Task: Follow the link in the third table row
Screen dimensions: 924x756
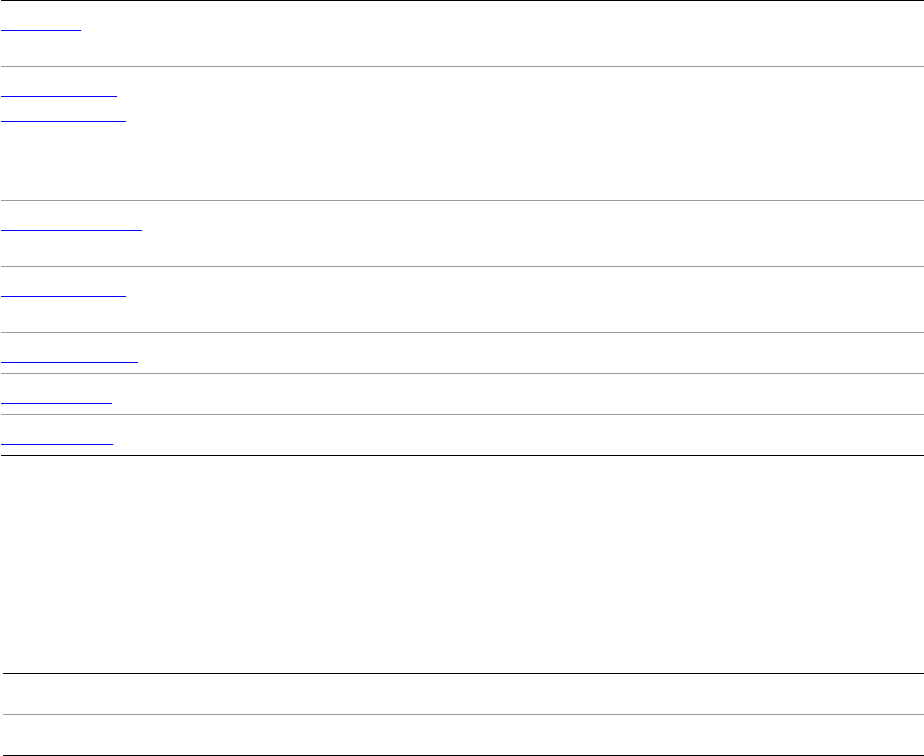Action: point(71,226)
